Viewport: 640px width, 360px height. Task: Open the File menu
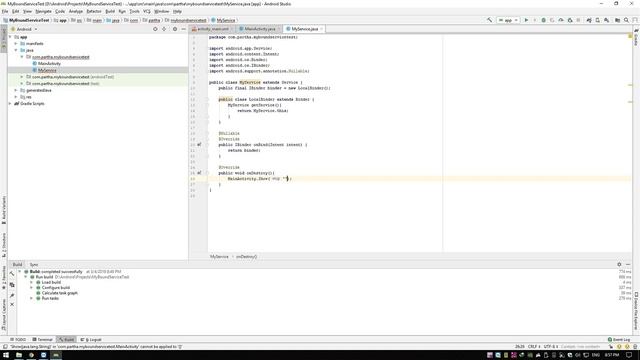[5, 11]
